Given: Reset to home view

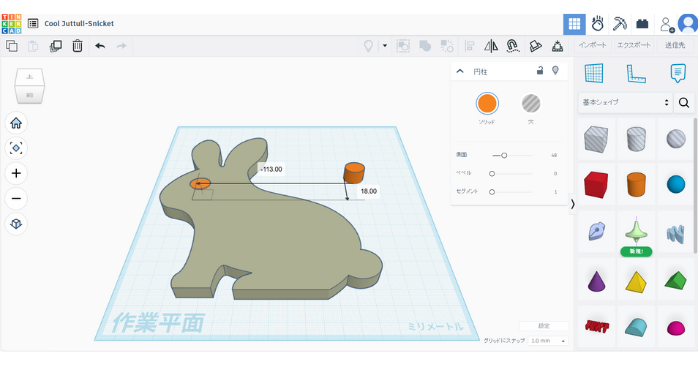Looking at the screenshot, I should pos(16,123).
